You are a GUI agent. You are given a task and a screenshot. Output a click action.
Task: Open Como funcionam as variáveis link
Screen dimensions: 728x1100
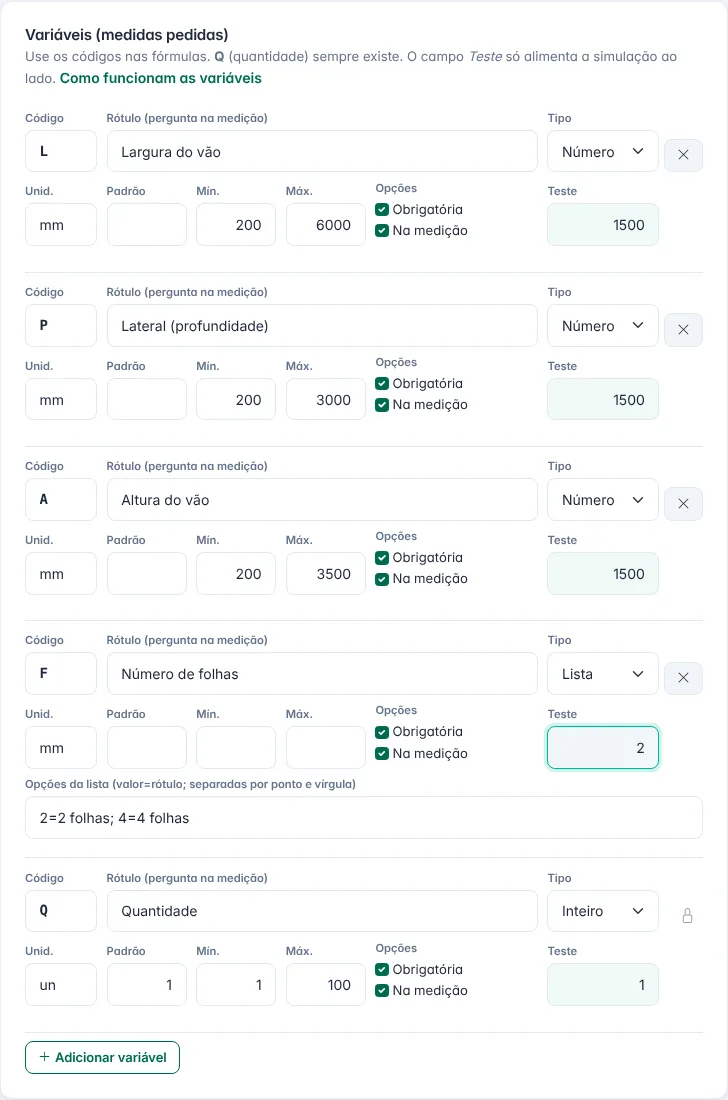pos(161,78)
